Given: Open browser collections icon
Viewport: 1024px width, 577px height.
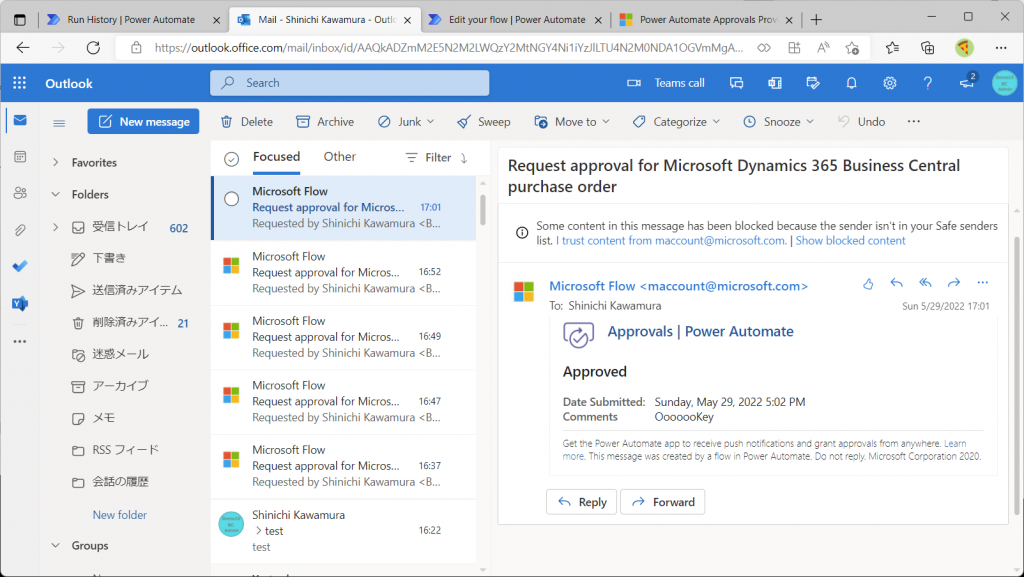Looking at the screenshot, I should coord(927,48).
